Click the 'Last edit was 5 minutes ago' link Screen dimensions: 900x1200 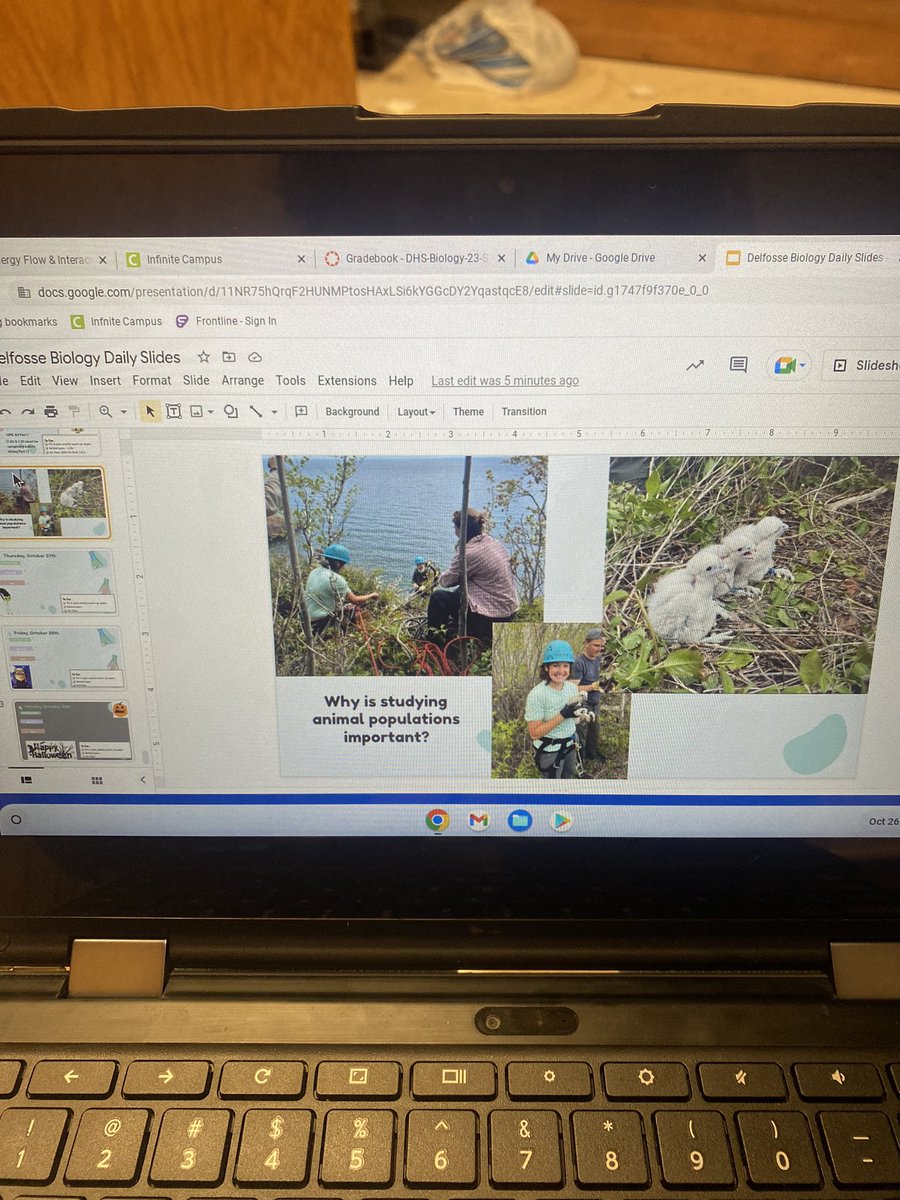(x=505, y=381)
